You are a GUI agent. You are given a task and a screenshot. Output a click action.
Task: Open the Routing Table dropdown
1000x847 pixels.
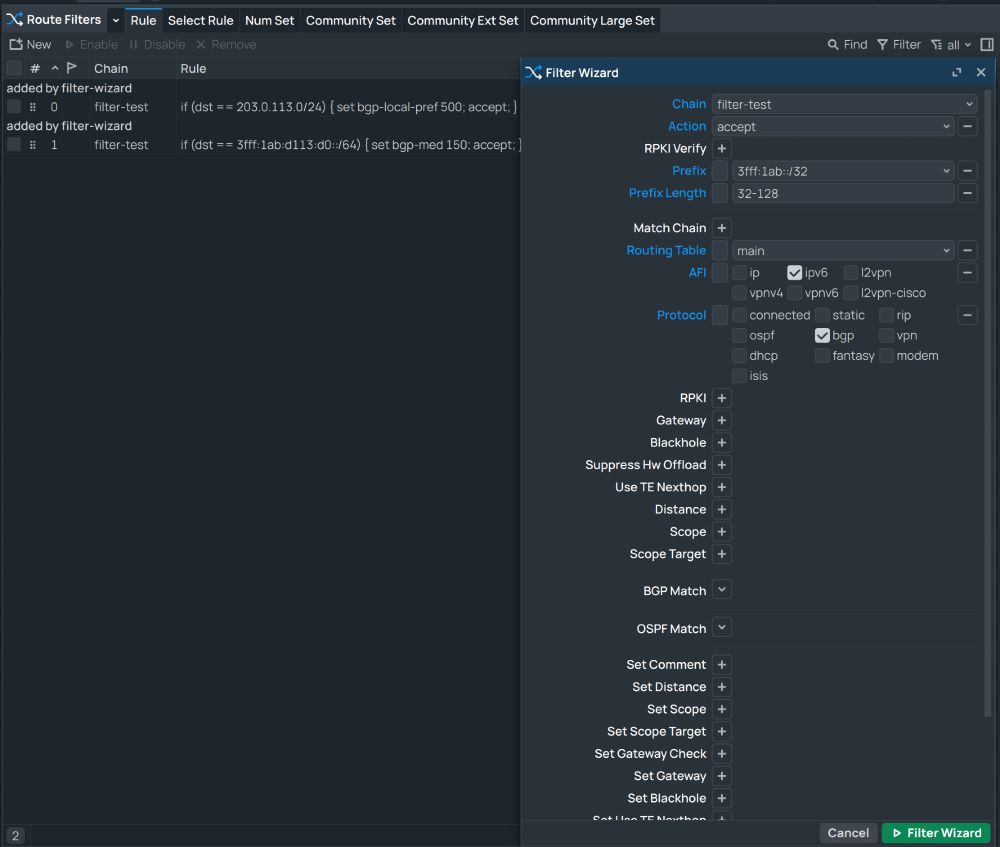tap(946, 251)
